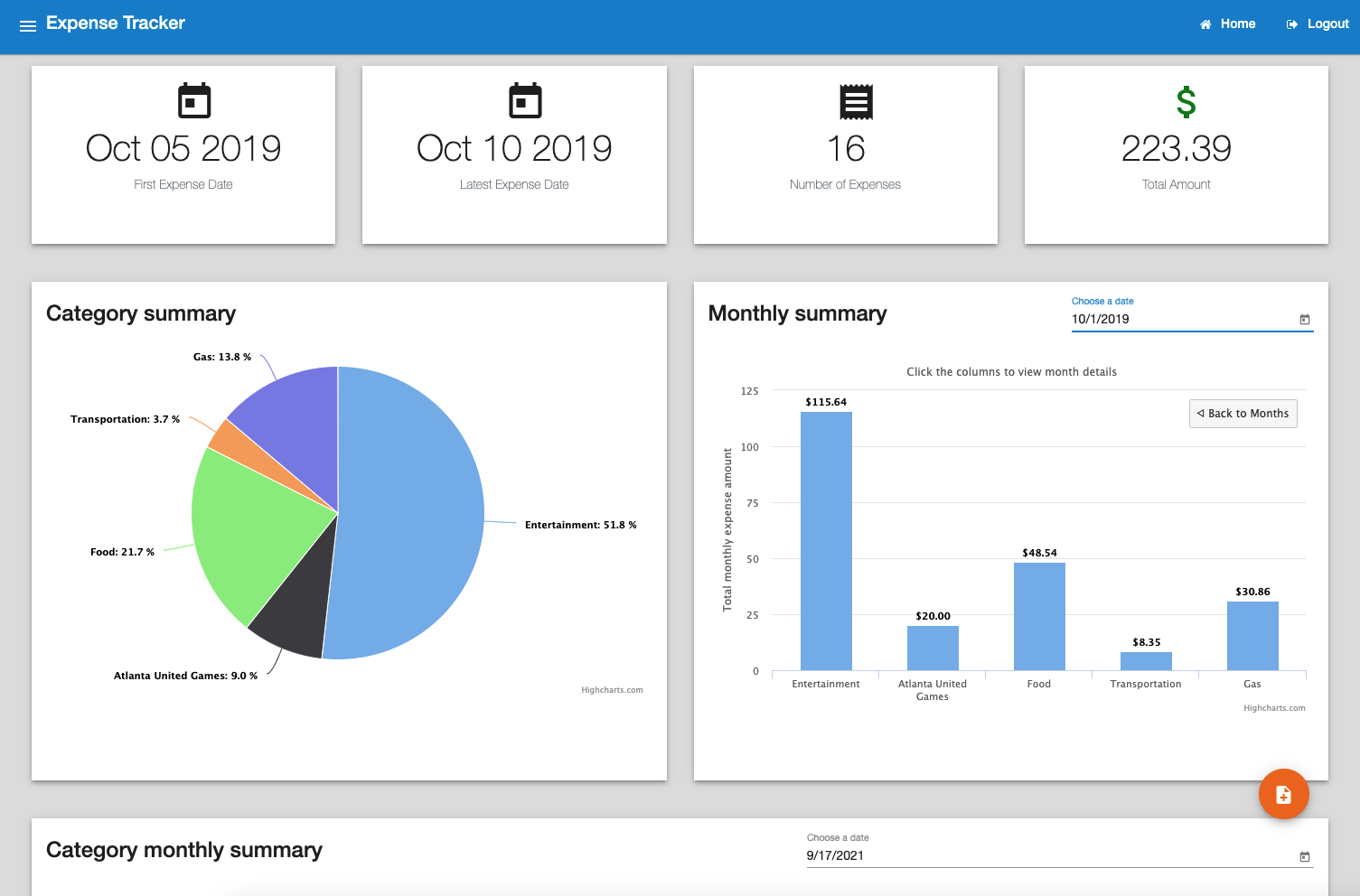1360x896 pixels.
Task: Open the hamburger navigation menu
Action: [28, 25]
